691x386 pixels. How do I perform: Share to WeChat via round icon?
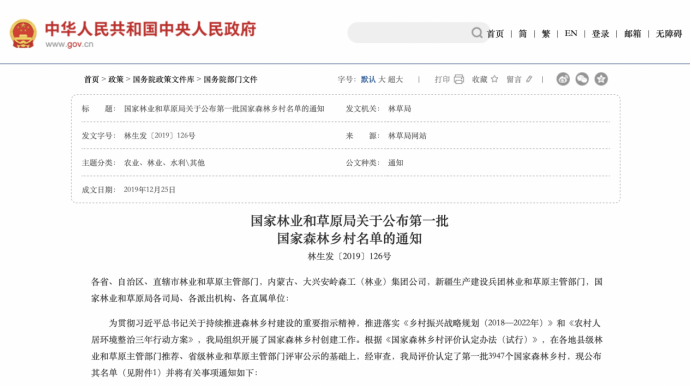pos(582,79)
